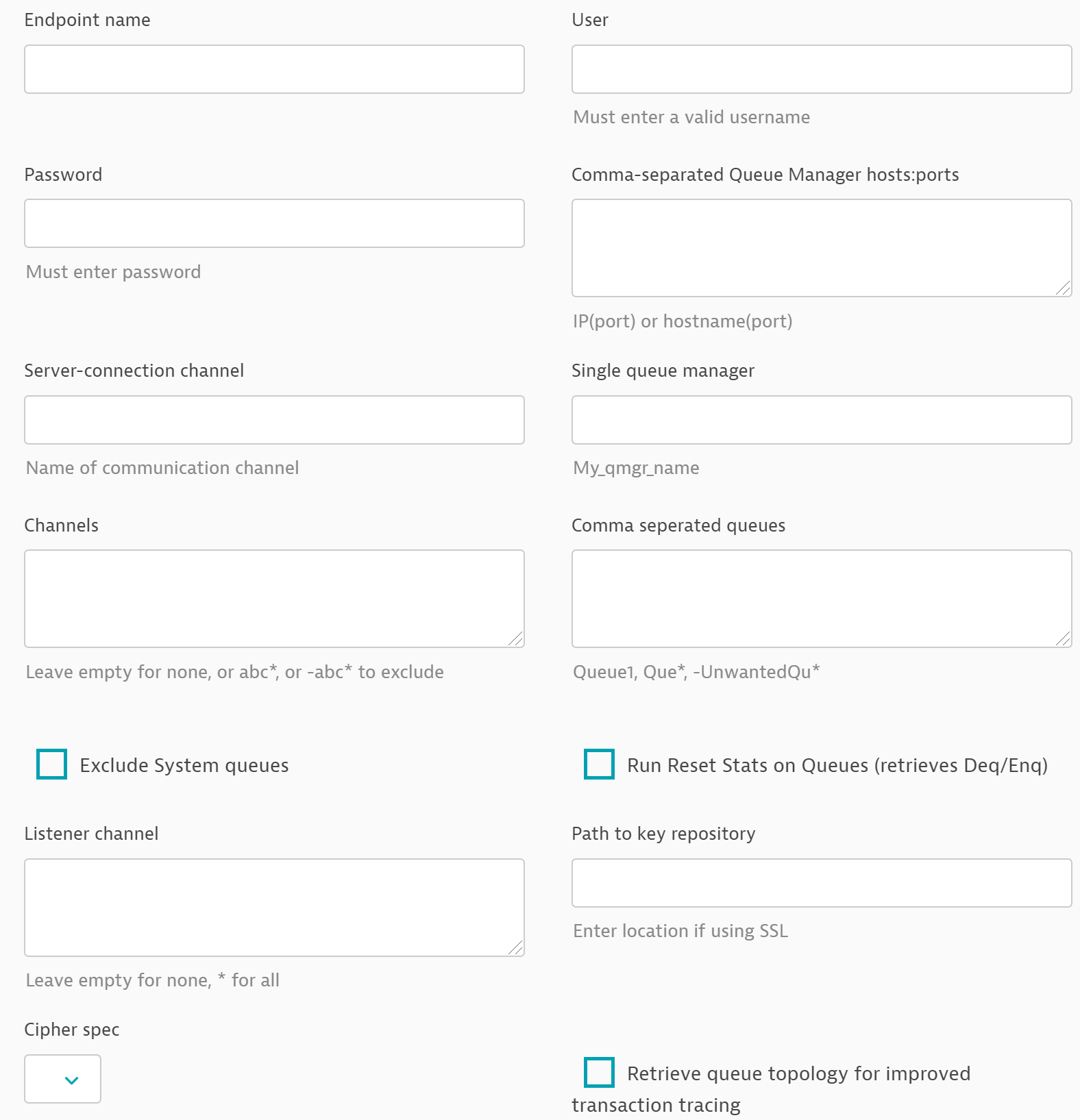Click the Password input field
The height and width of the screenshot is (1120, 1080).
point(274,223)
